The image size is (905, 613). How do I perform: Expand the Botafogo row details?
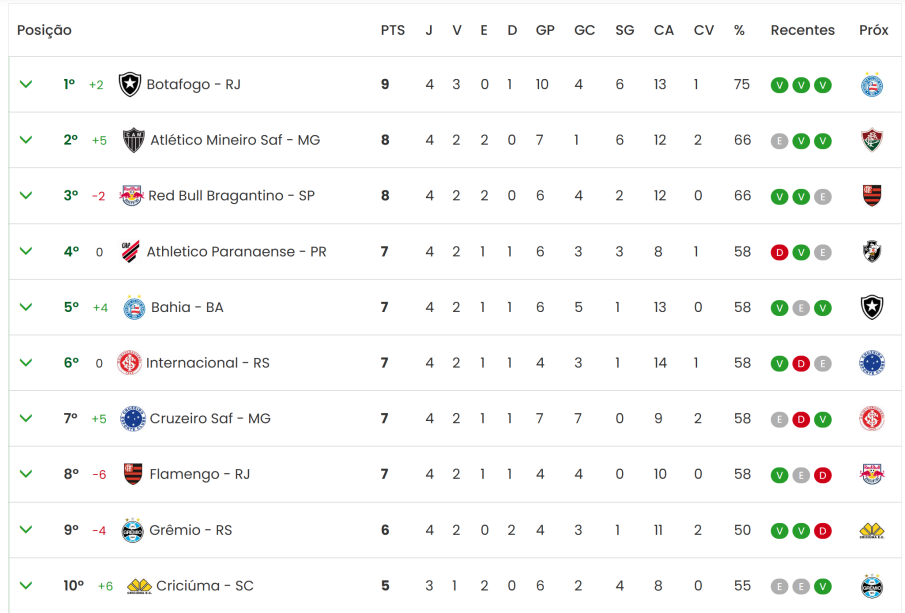click(26, 84)
